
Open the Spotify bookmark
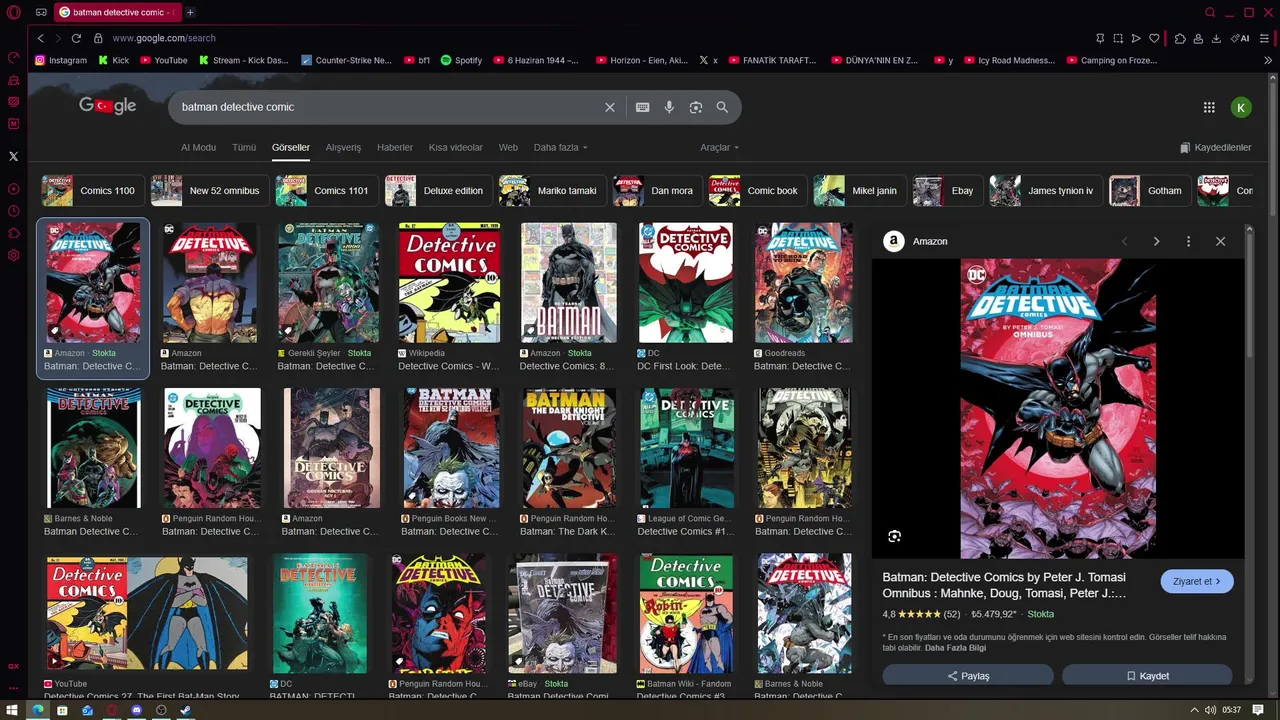coord(461,60)
